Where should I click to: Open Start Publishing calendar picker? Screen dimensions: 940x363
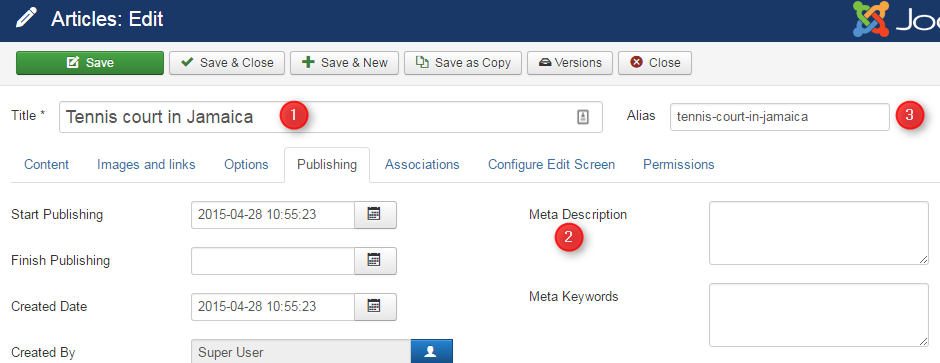point(375,214)
